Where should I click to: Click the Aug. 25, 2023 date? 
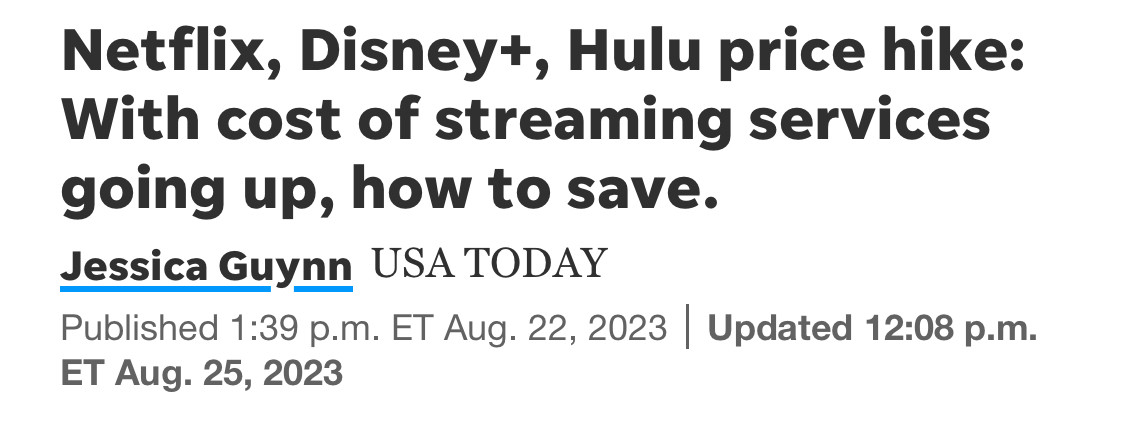click(229, 374)
